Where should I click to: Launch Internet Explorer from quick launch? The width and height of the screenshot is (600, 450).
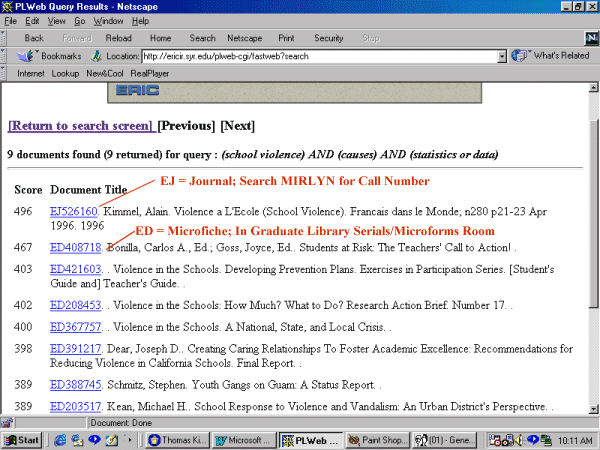pos(60,440)
